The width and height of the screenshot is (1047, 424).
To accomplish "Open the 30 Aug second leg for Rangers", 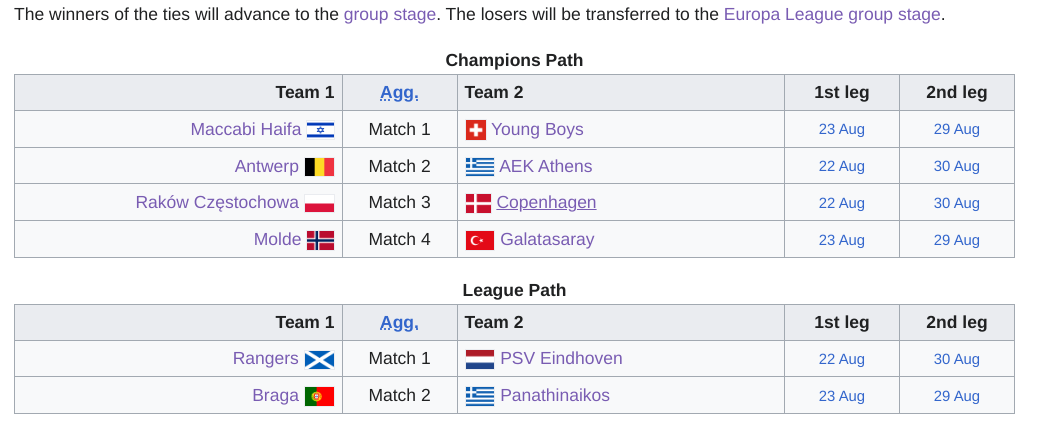I will [956, 359].
